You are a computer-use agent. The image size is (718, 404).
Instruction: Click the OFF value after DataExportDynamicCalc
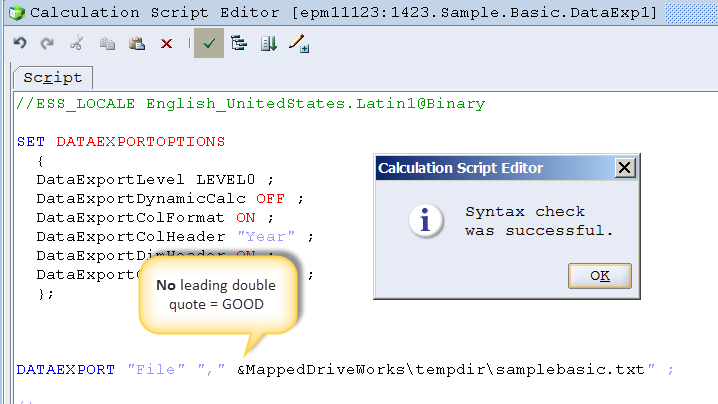click(270, 199)
